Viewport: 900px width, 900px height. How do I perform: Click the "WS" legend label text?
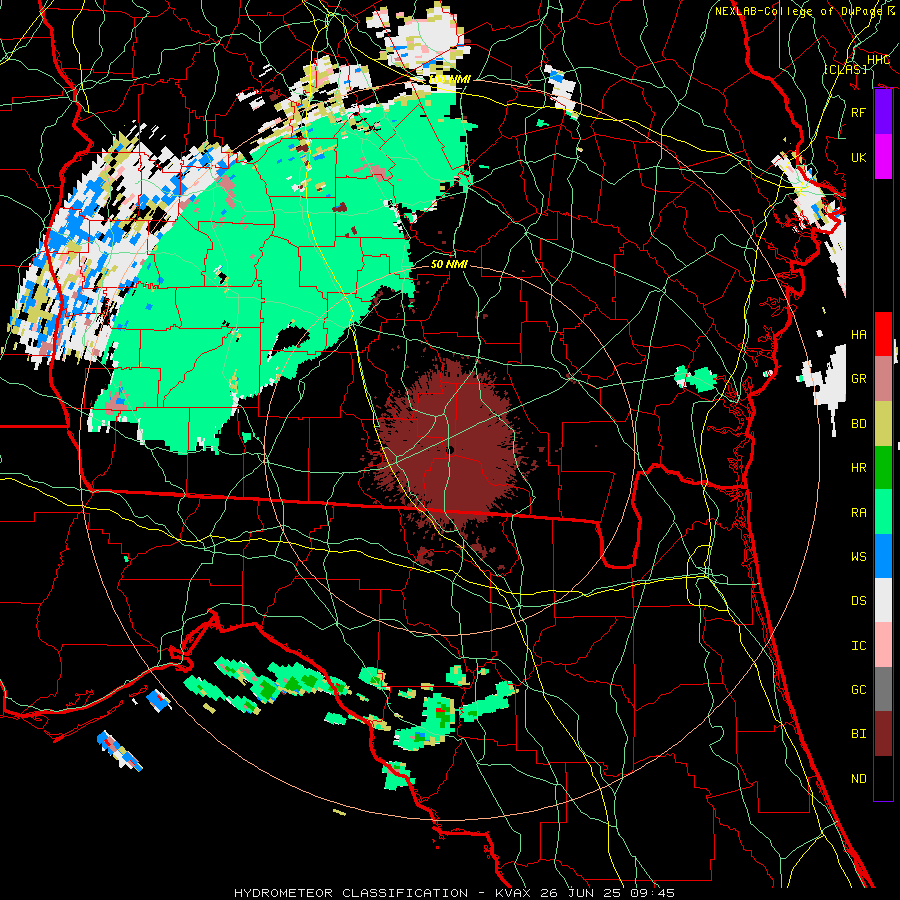tap(859, 556)
